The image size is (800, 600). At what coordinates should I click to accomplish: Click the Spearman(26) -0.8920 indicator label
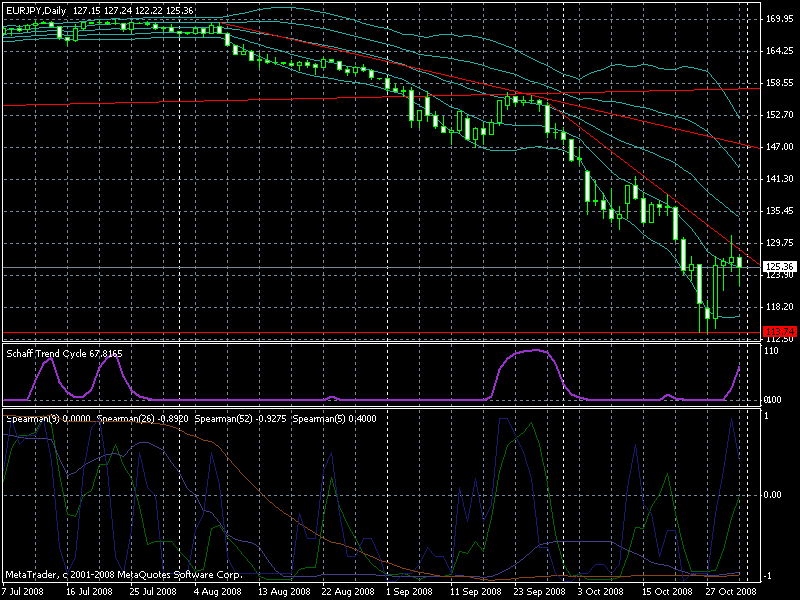point(142,419)
